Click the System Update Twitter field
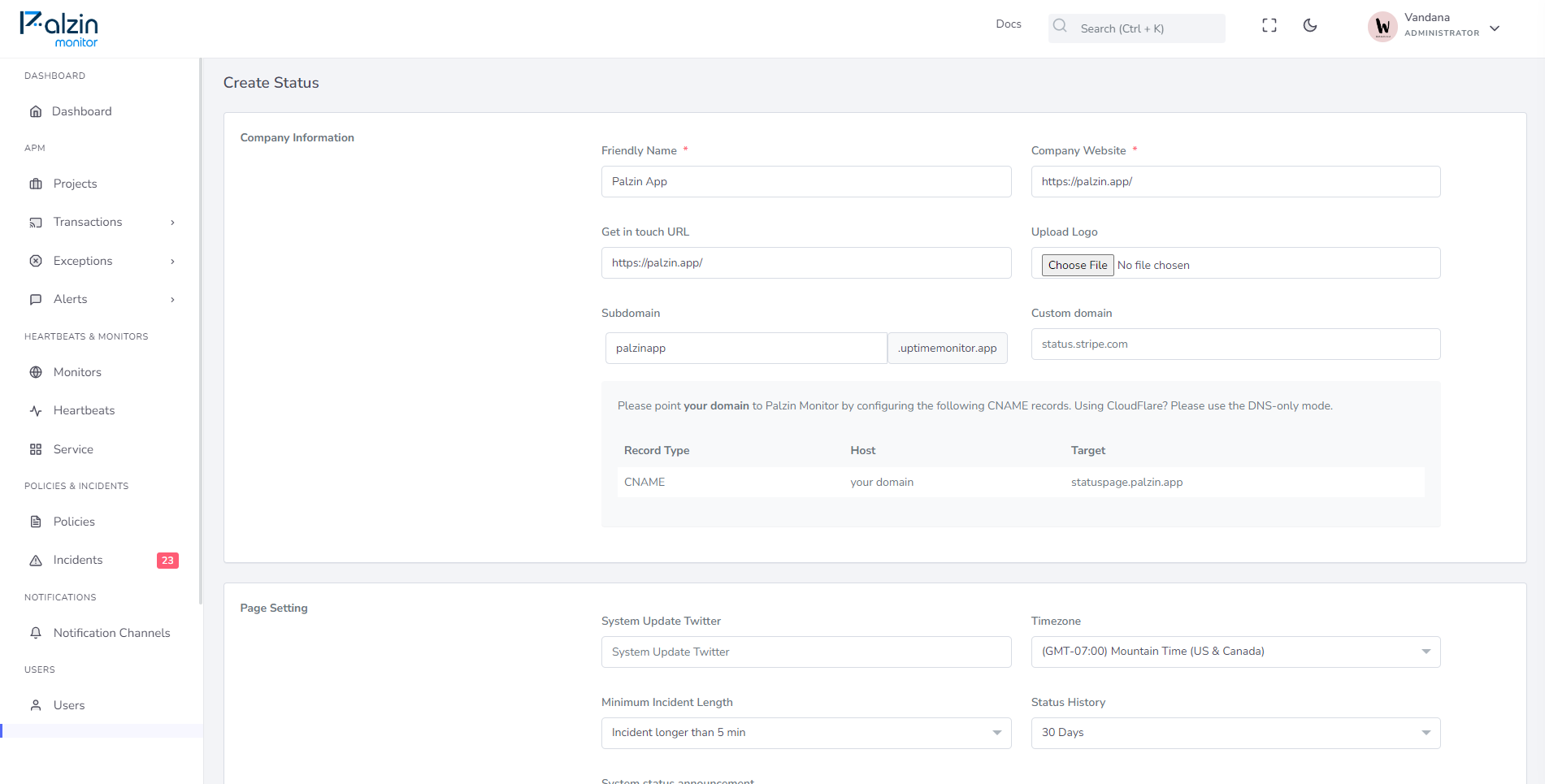Screen dimensions: 1545x784 (806, 652)
